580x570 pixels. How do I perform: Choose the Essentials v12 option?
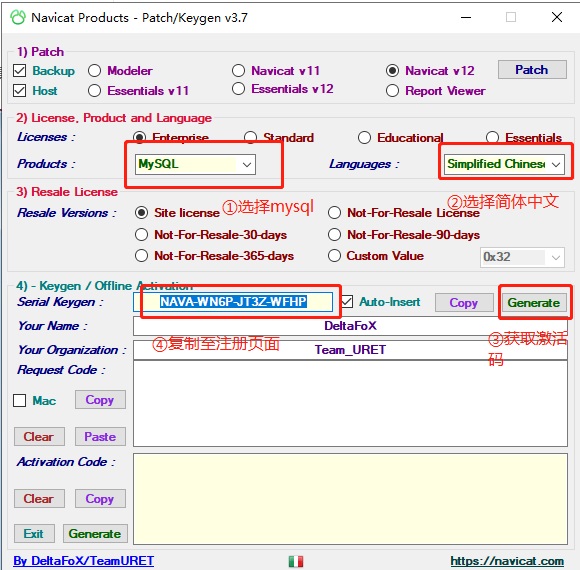(238, 88)
